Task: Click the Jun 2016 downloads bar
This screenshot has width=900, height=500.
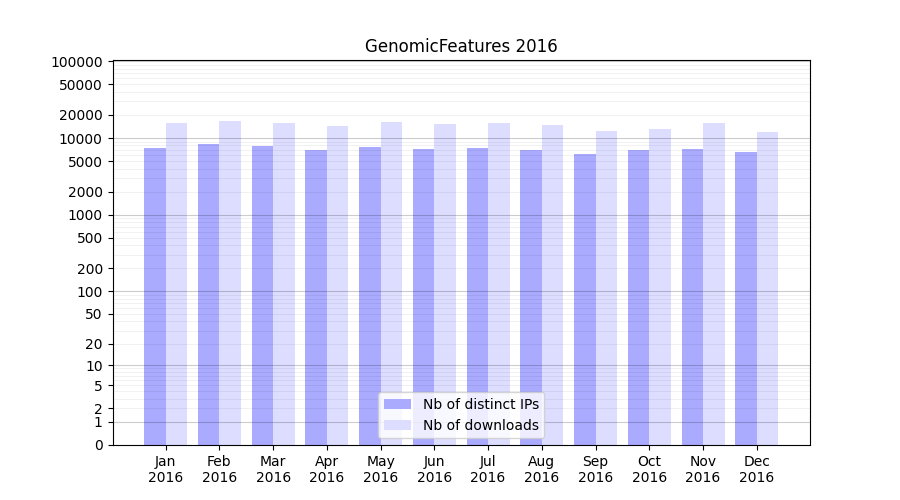Action: tap(445, 284)
